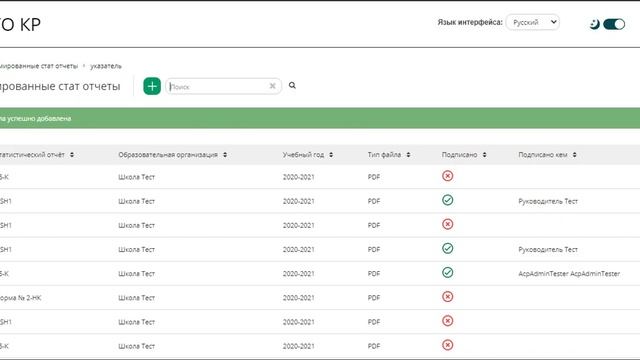Select 2020-2021 in Форма № 2-НК row
The height and width of the screenshot is (360, 640).
click(x=298, y=298)
